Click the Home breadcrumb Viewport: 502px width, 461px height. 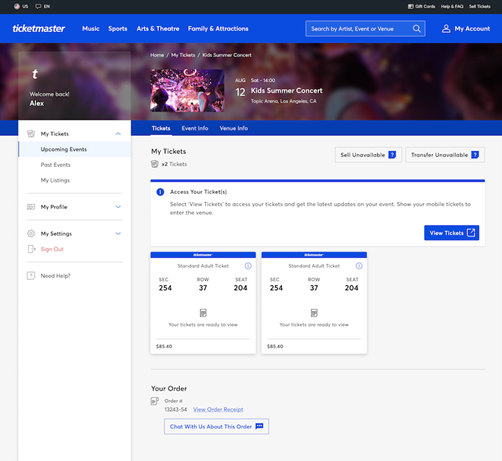(x=157, y=55)
